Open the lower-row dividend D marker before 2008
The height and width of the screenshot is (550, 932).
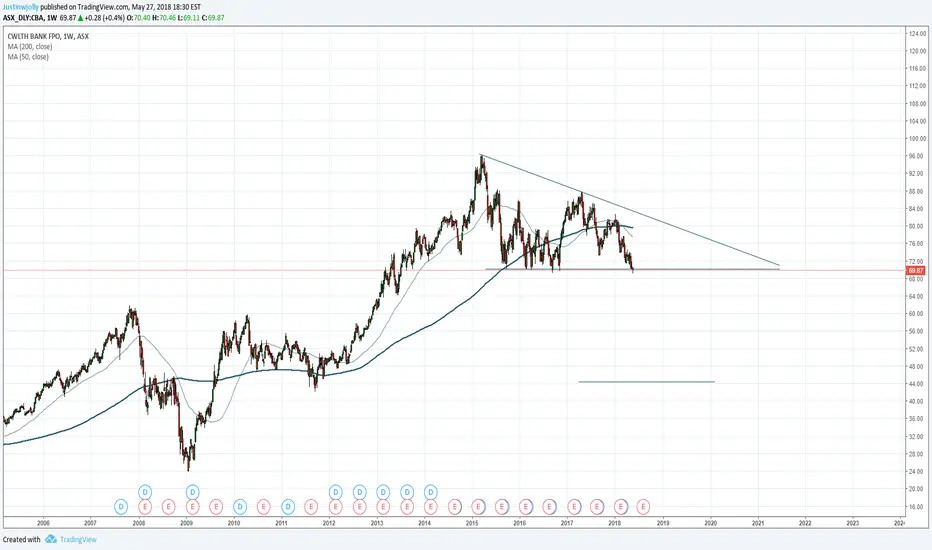click(121, 507)
